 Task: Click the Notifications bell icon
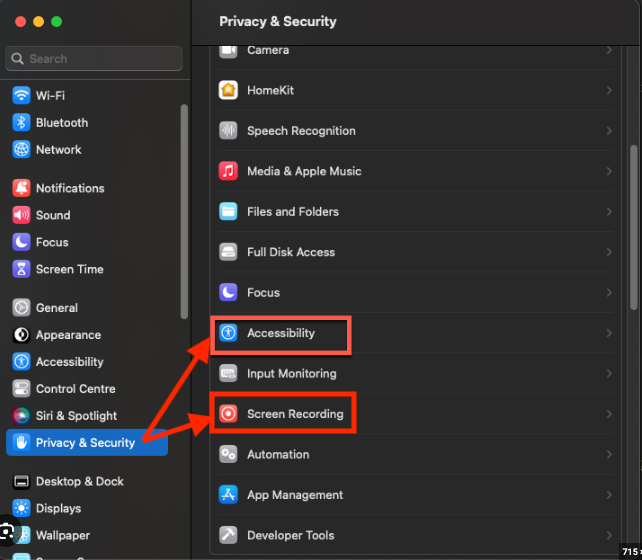click(21, 188)
